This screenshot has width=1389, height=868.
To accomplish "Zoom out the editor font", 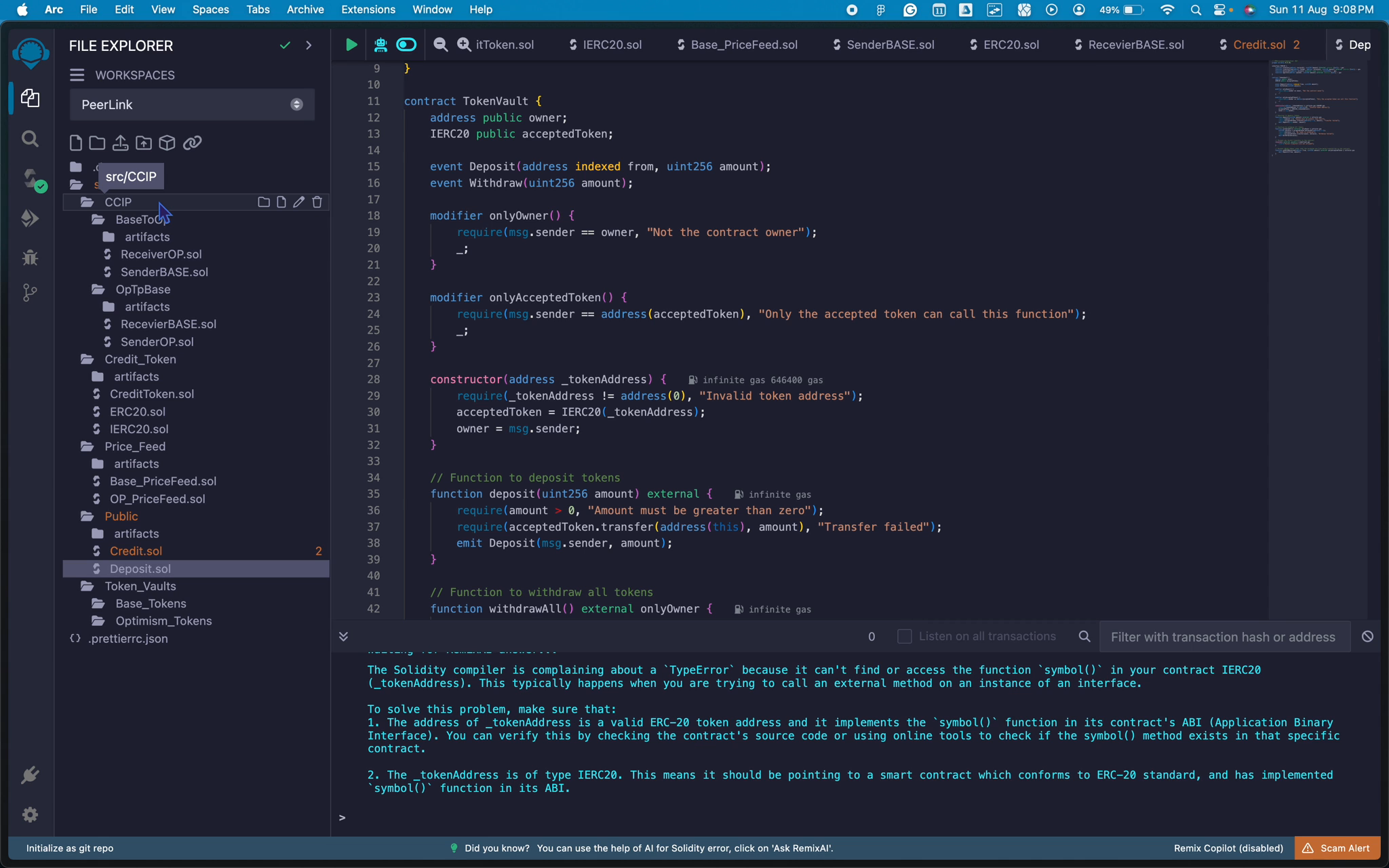I will (441, 45).
